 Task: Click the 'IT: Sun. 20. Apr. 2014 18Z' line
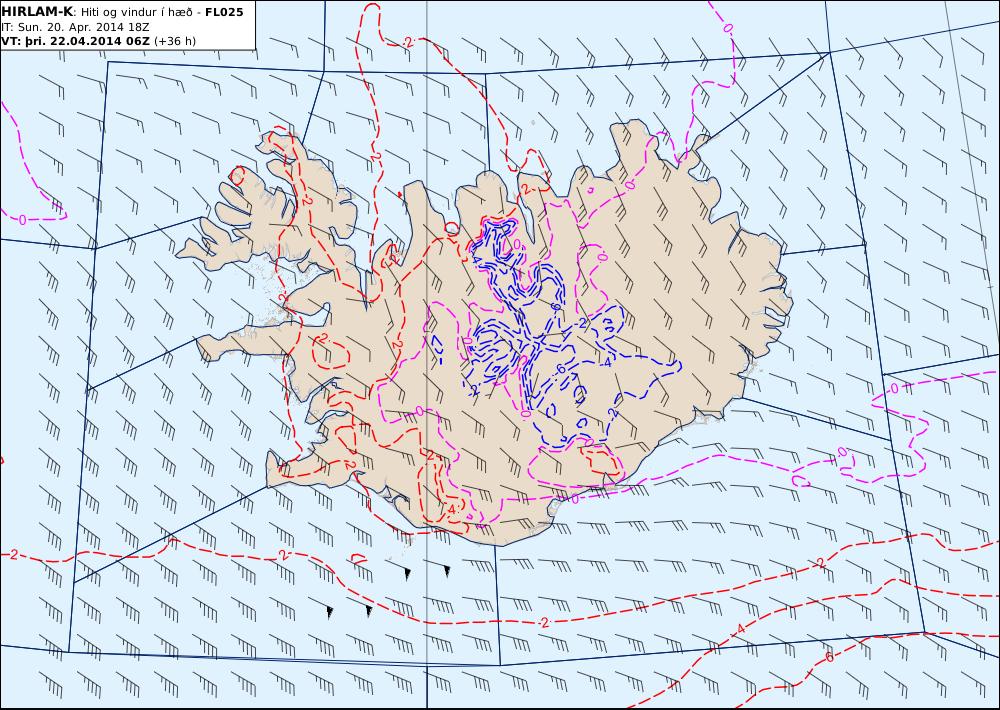coord(75,27)
